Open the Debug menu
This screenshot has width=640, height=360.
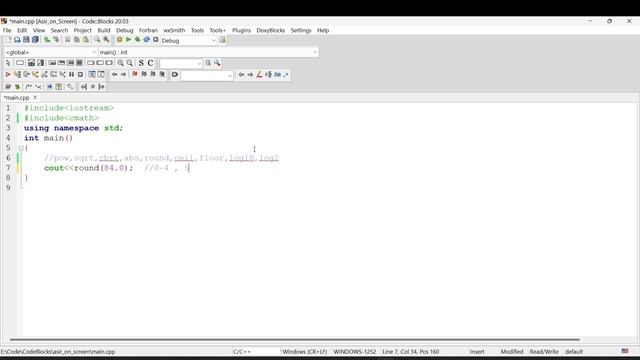pos(124,30)
